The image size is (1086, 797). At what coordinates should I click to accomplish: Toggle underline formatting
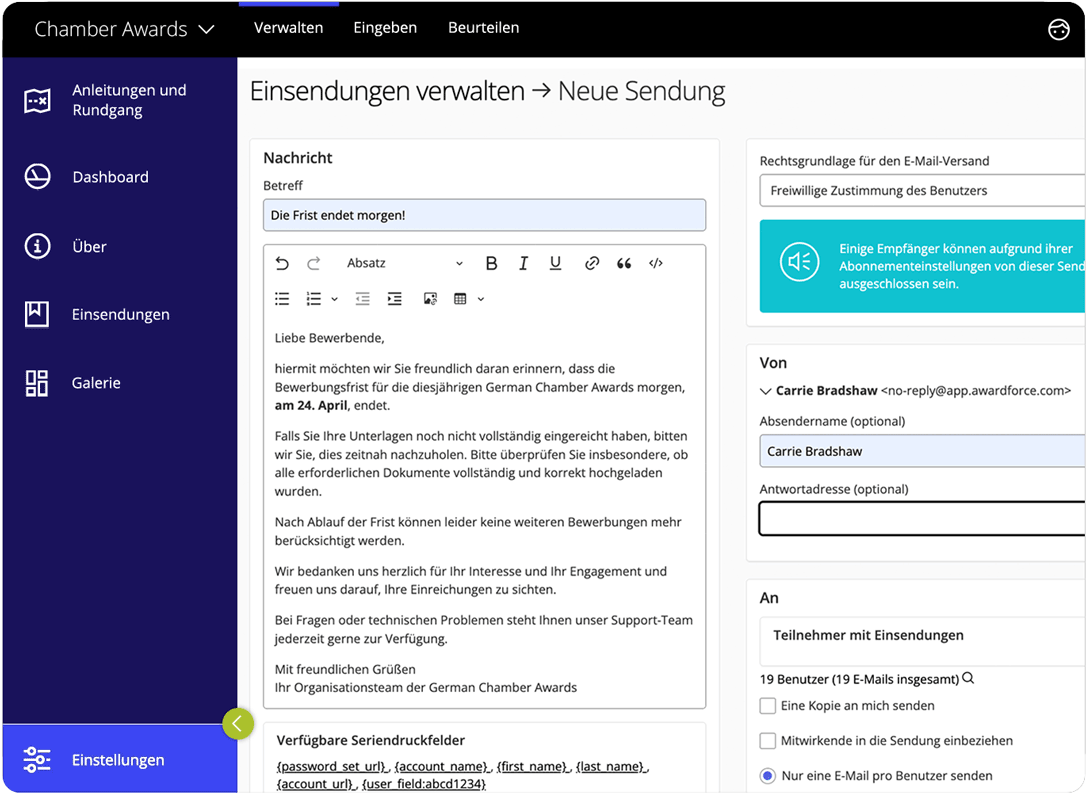pos(555,263)
